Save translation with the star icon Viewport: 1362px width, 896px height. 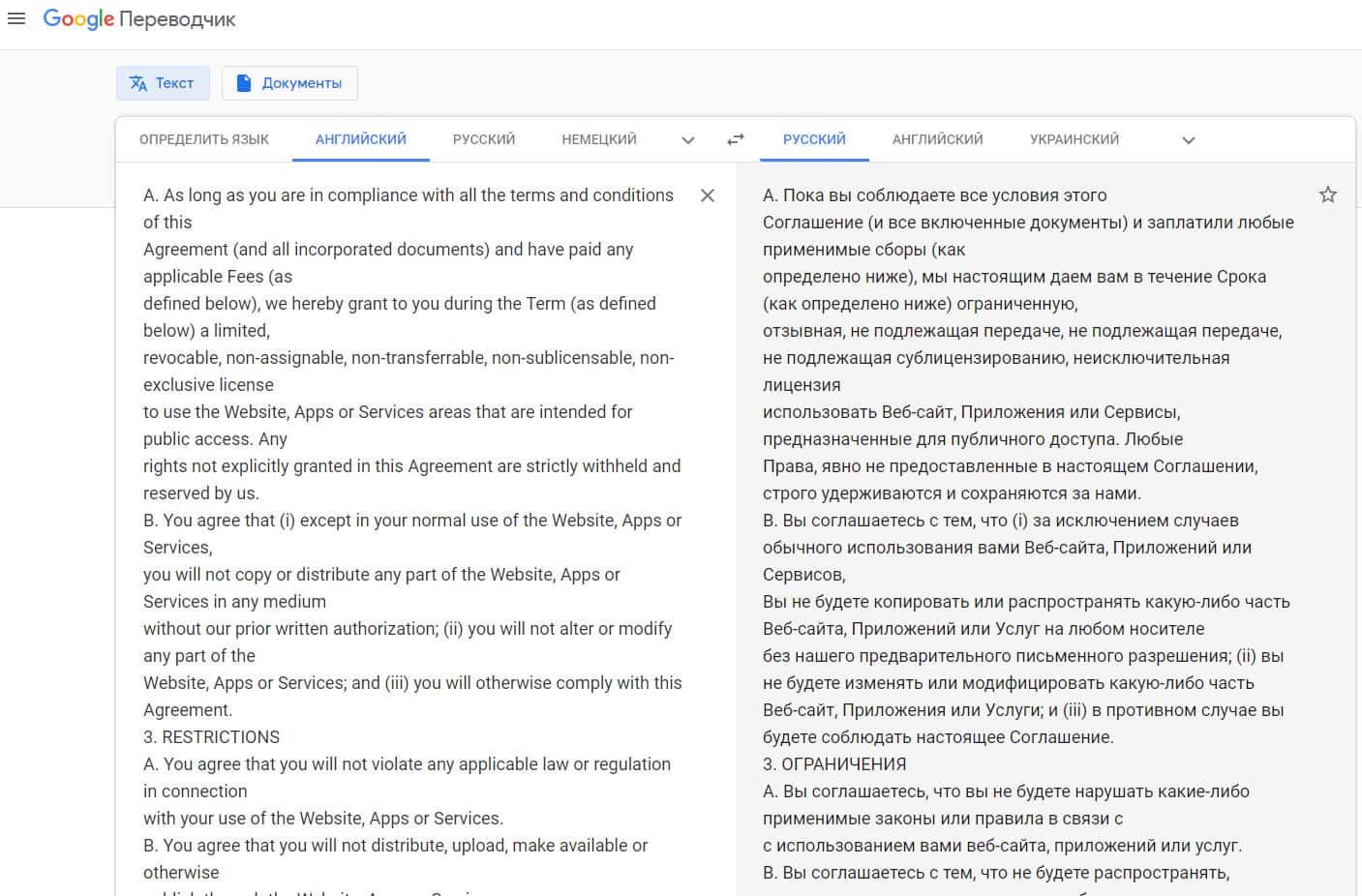pos(1328,194)
